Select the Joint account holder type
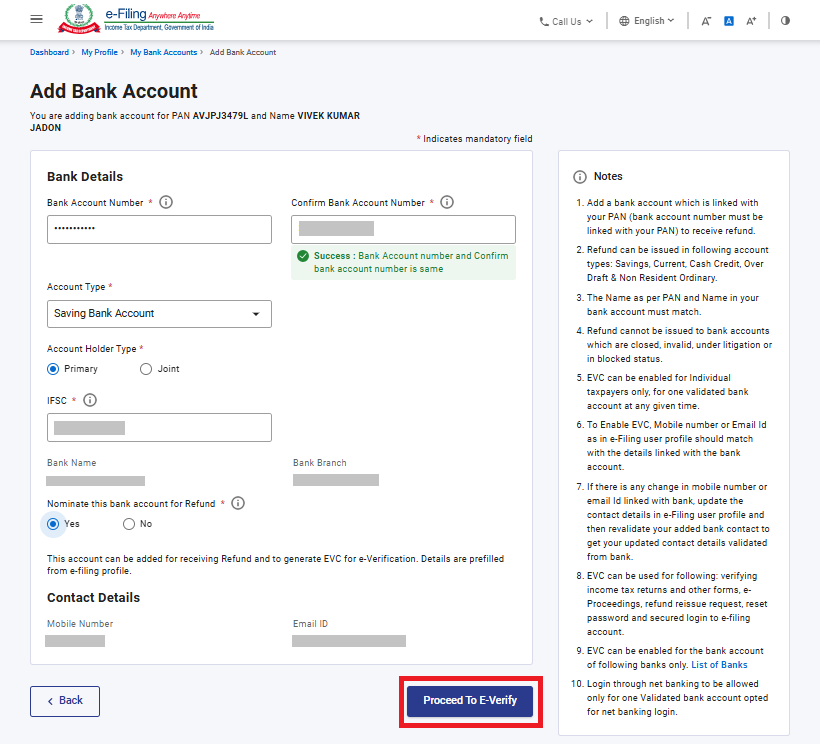820x744 pixels. point(146,369)
